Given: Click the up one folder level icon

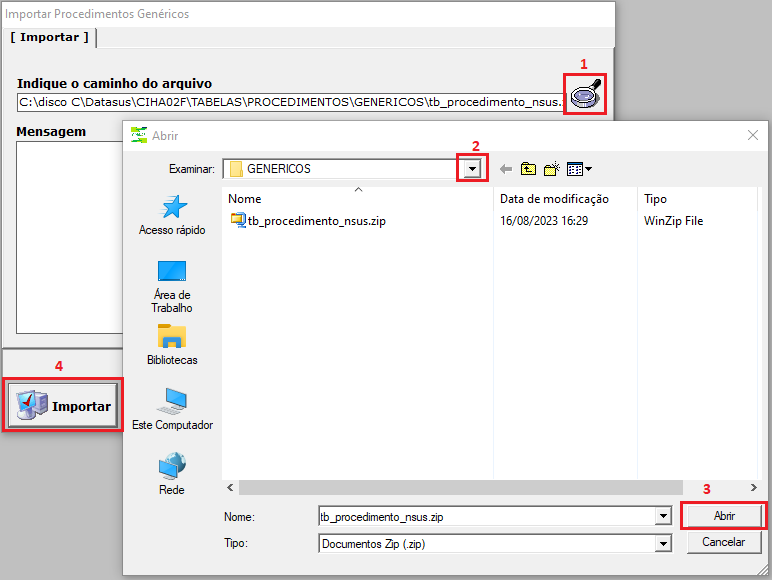Looking at the screenshot, I should click(528, 169).
